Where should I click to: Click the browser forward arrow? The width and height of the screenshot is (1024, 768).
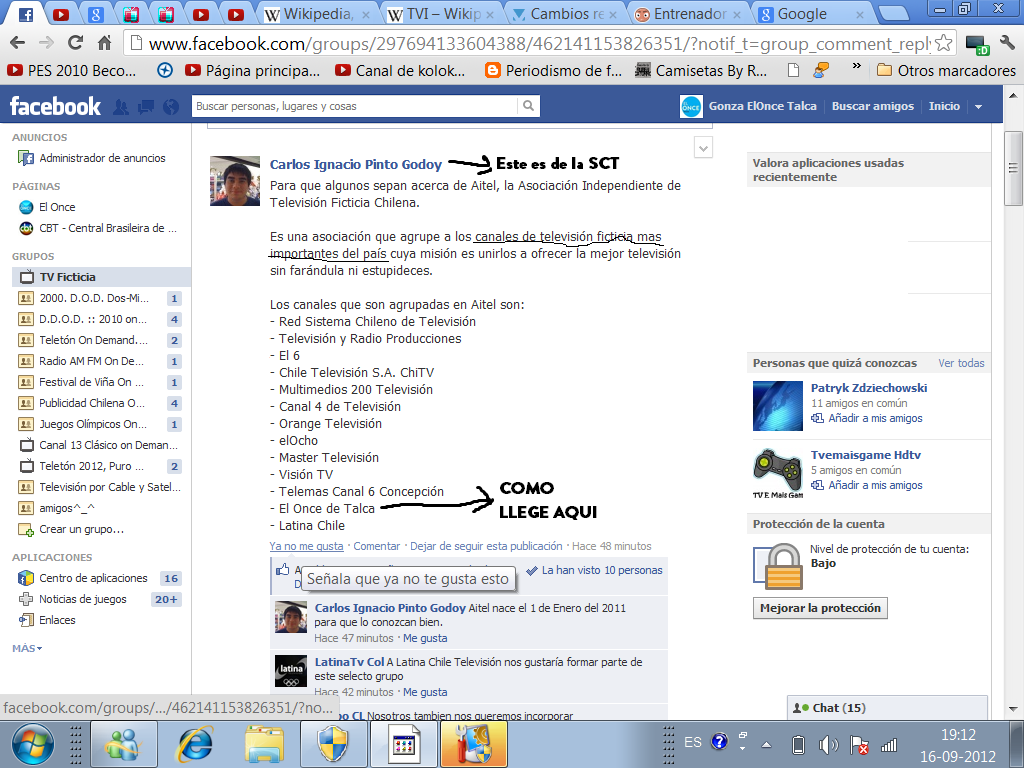[46, 43]
